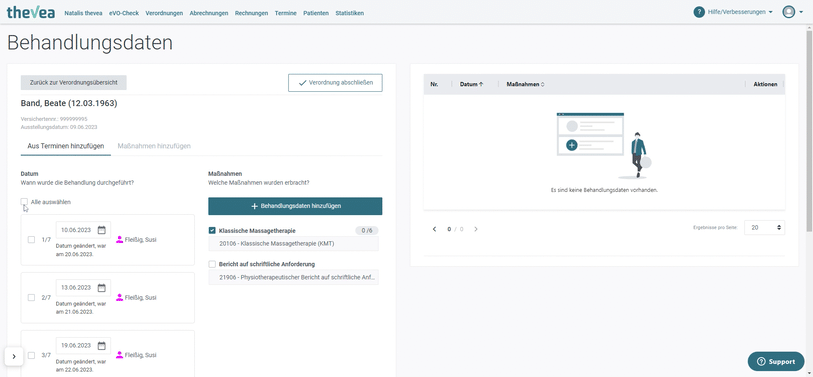Viewport: 813px width, 377px height.
Task: Click 20106 - Klassische Massagetherapie (KMT) field
Action: tap(293, 244)
